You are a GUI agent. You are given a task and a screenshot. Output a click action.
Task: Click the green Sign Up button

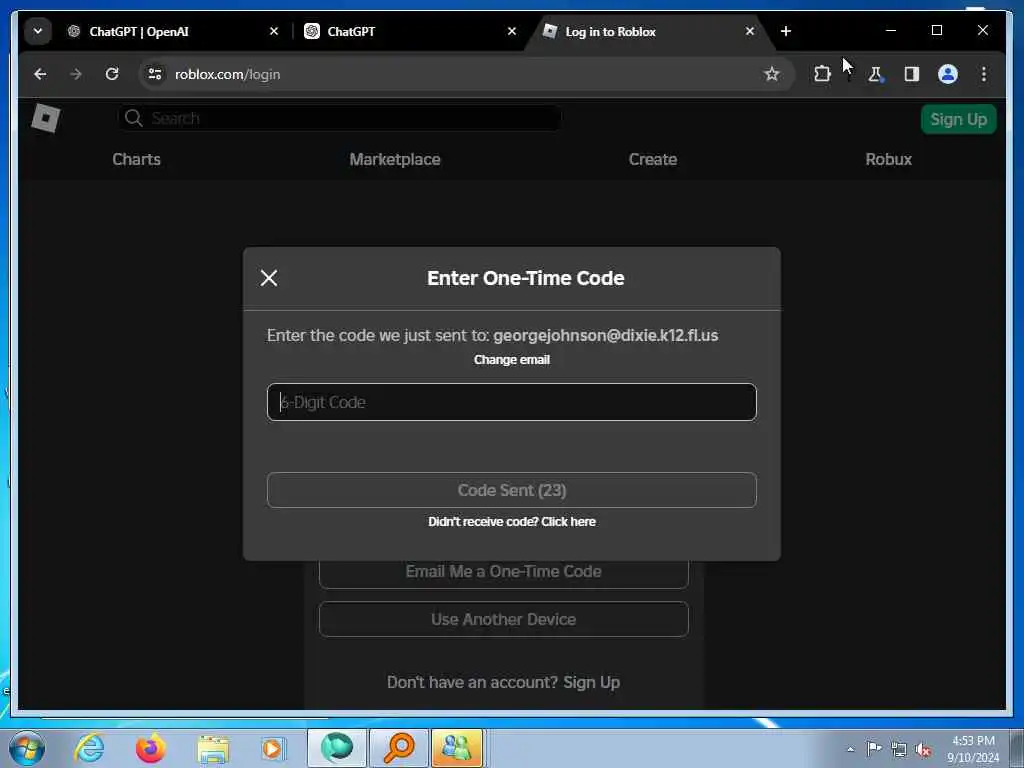tap(958, 120)
